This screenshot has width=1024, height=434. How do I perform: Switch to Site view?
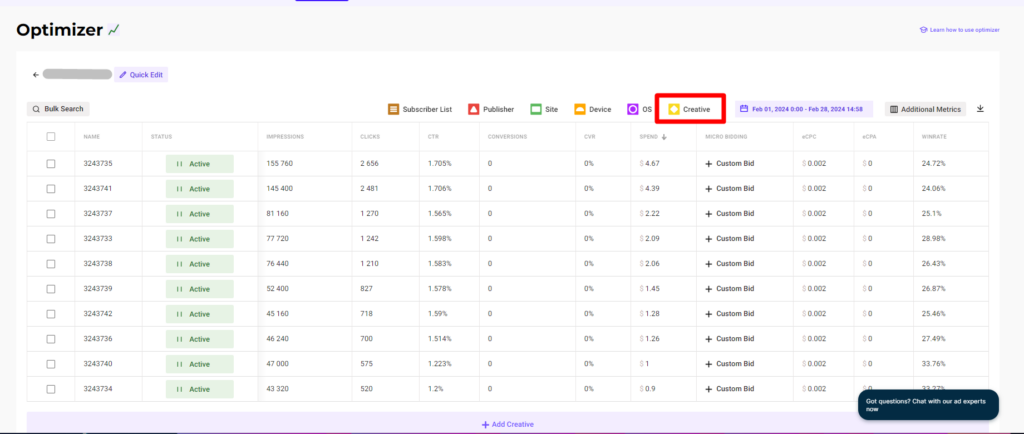544,110
